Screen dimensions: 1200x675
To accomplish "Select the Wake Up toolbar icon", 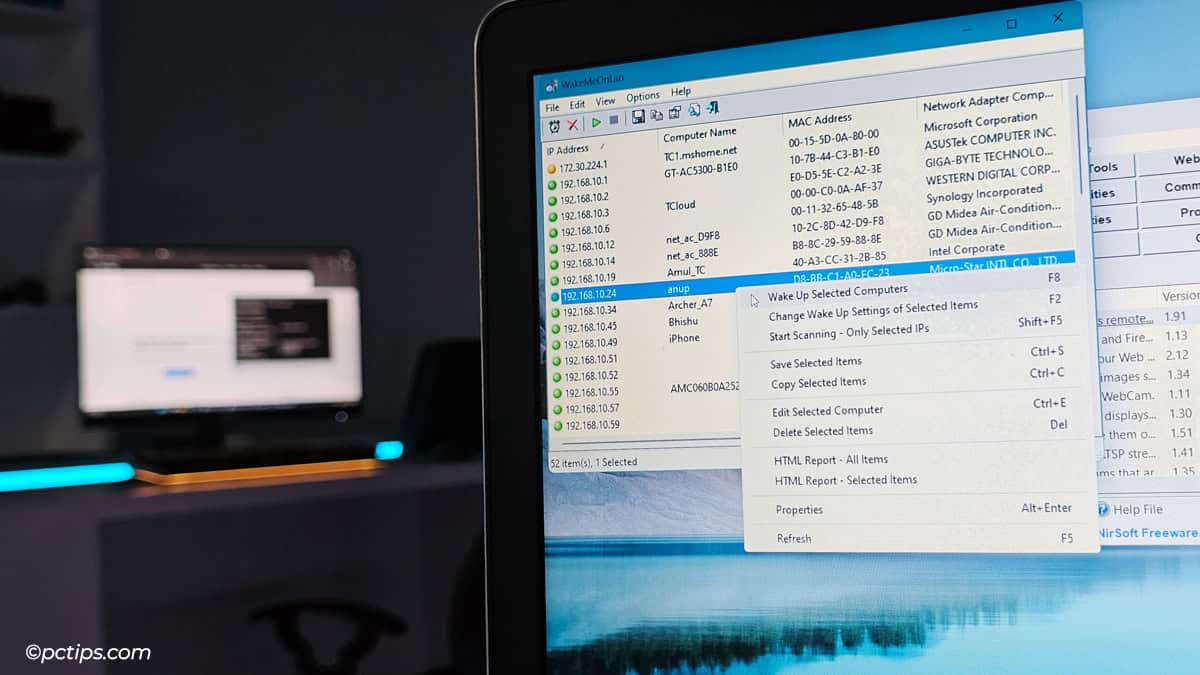I will tap(555, 124).
